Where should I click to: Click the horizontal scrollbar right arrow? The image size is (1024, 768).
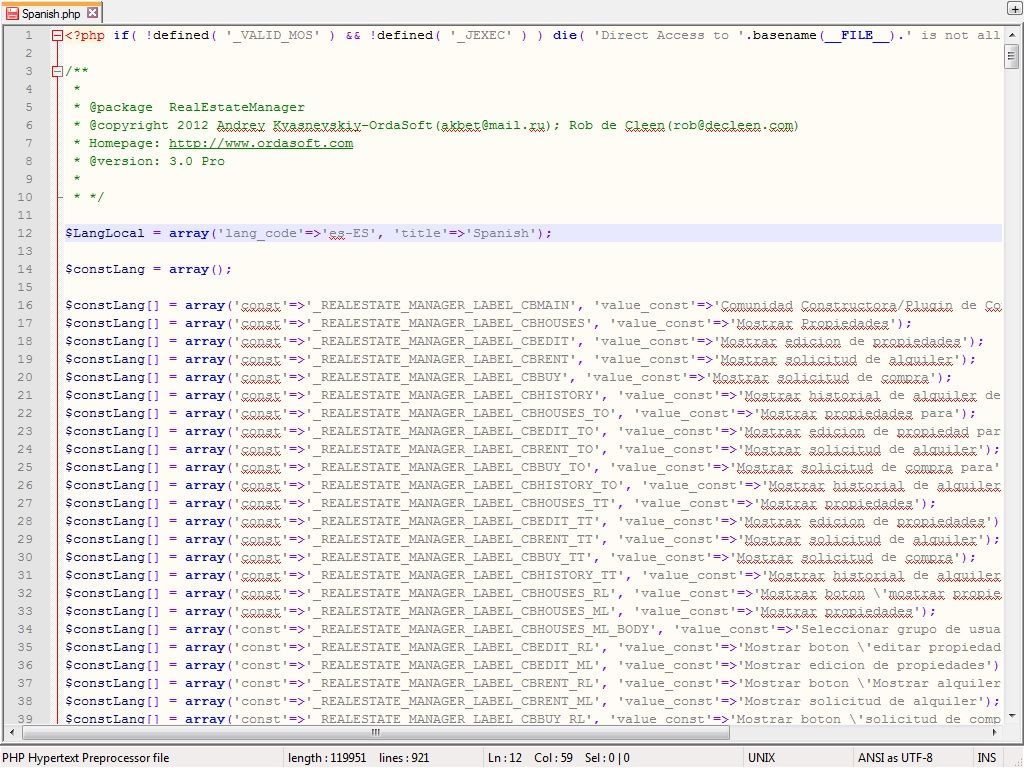coord(995,732)
